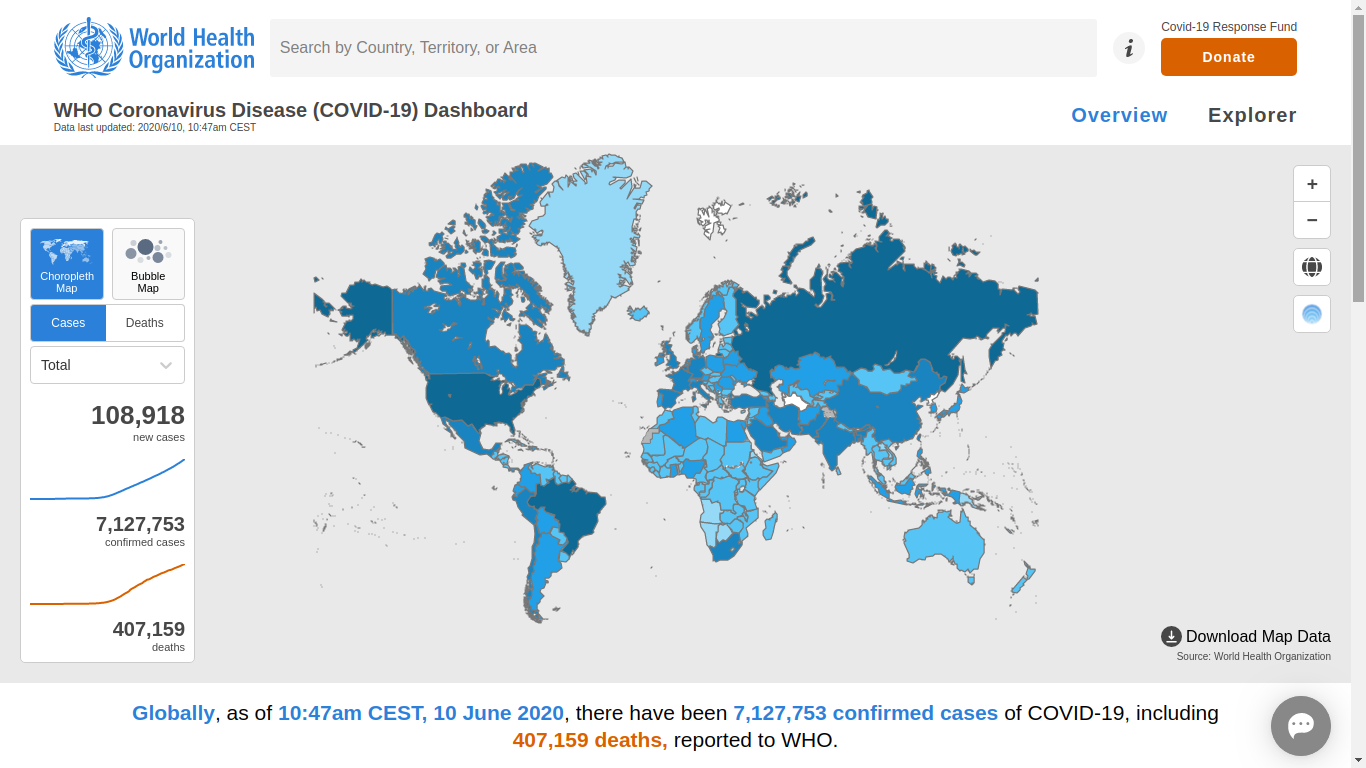Click the 7,127,753 confirmed cases summary text
The height and width of the screenshot is (768, 1366).
(866, 713)
